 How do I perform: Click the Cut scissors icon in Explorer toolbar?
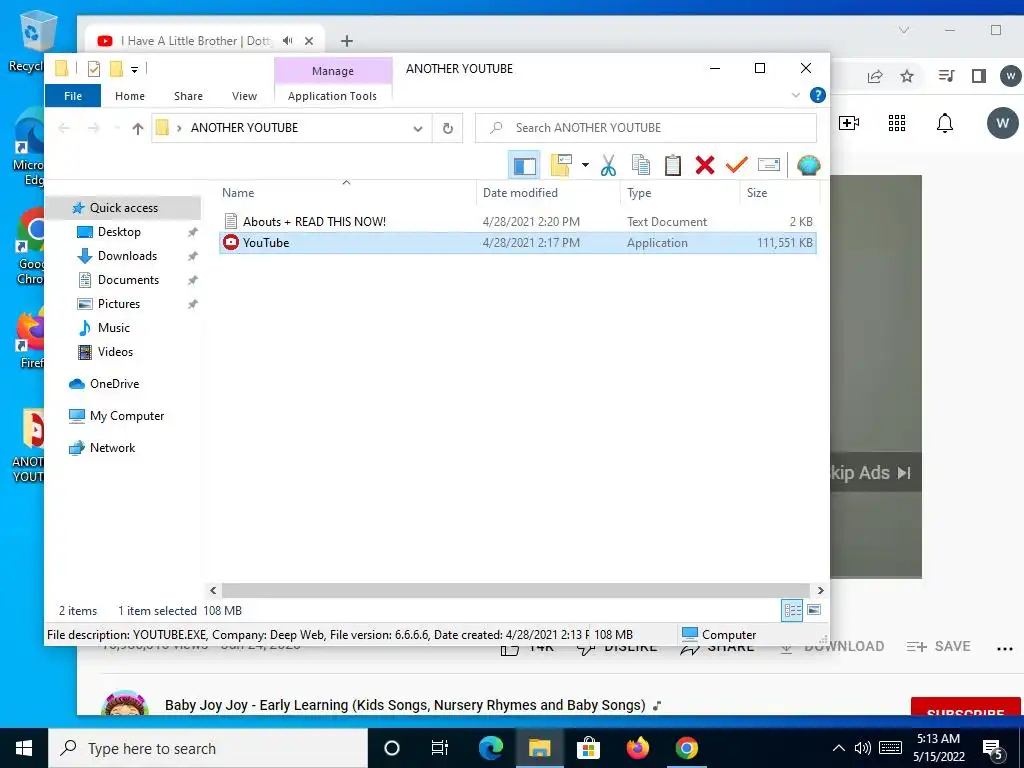[x=608, y=165]
